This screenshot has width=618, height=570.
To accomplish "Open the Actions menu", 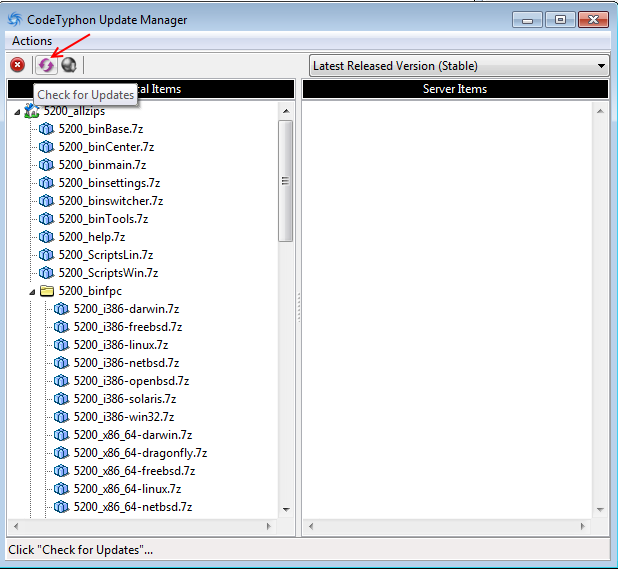I will 32,41.
